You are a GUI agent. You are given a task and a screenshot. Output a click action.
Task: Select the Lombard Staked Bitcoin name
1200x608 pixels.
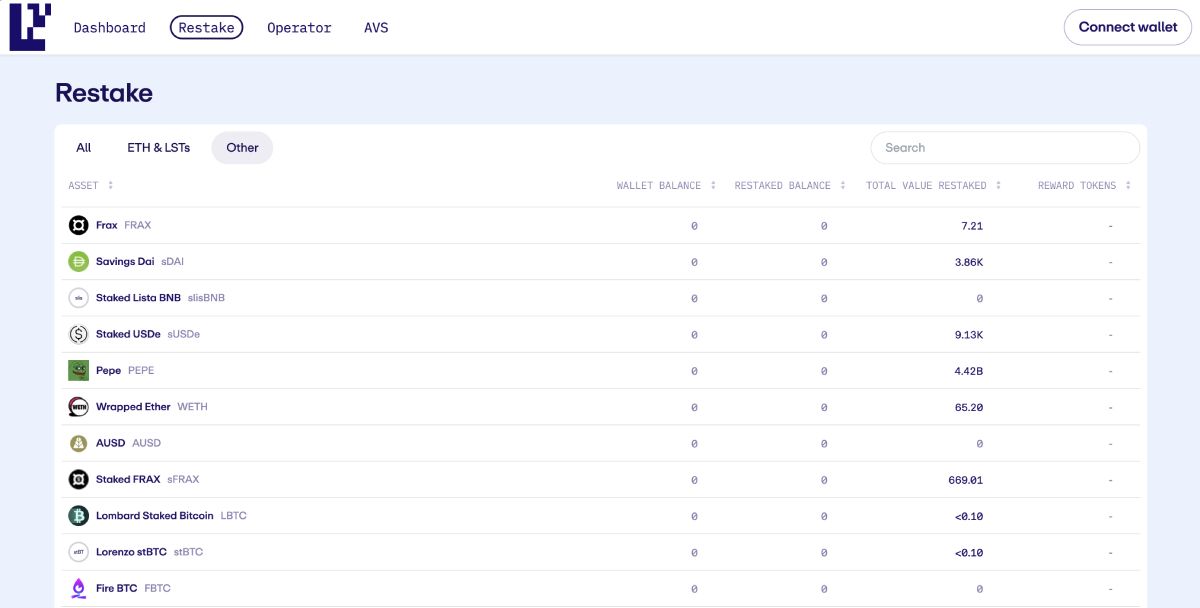click(x=155, y=516)
